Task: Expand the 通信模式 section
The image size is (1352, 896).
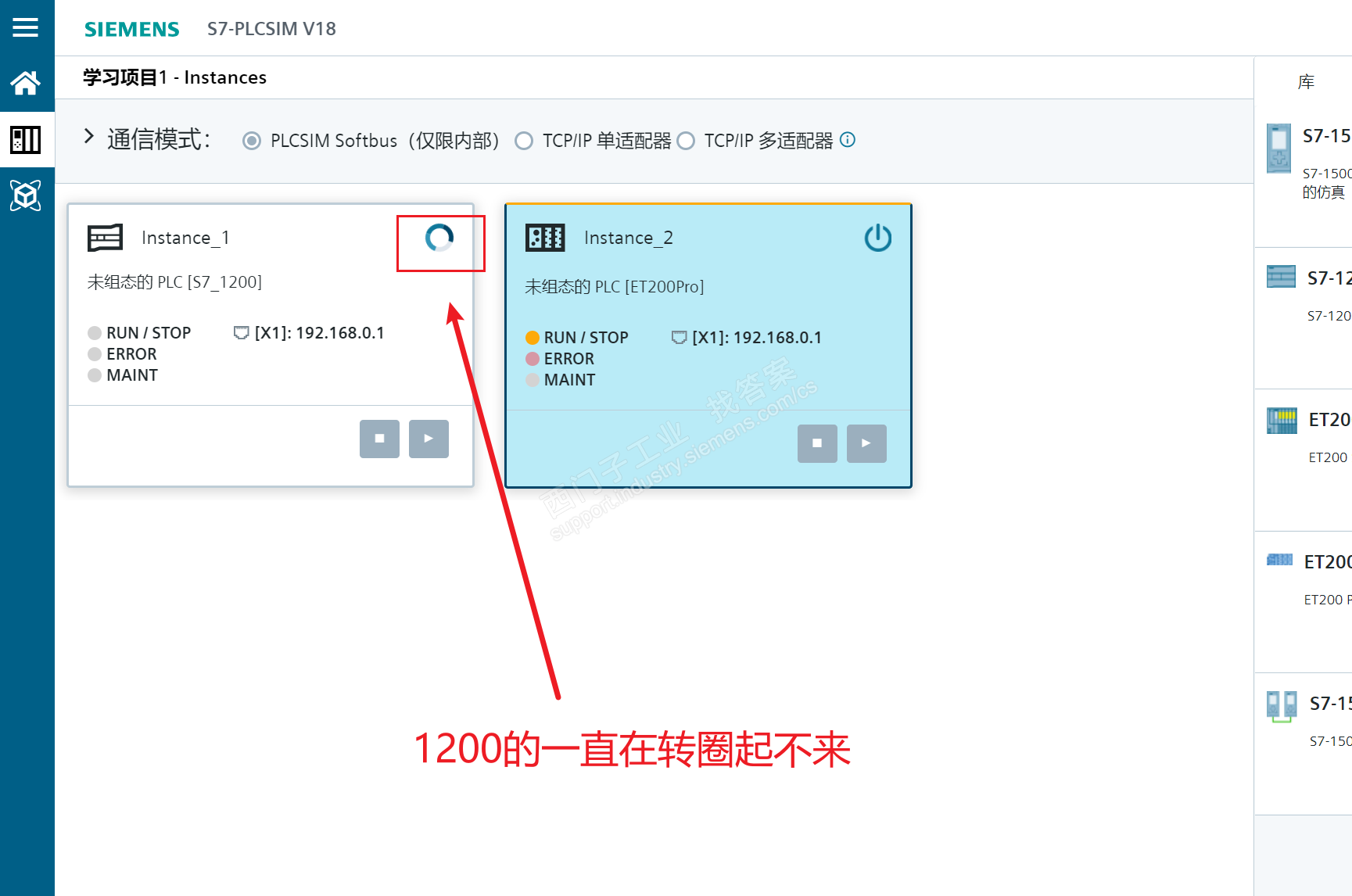Action: tap(89, 137)
